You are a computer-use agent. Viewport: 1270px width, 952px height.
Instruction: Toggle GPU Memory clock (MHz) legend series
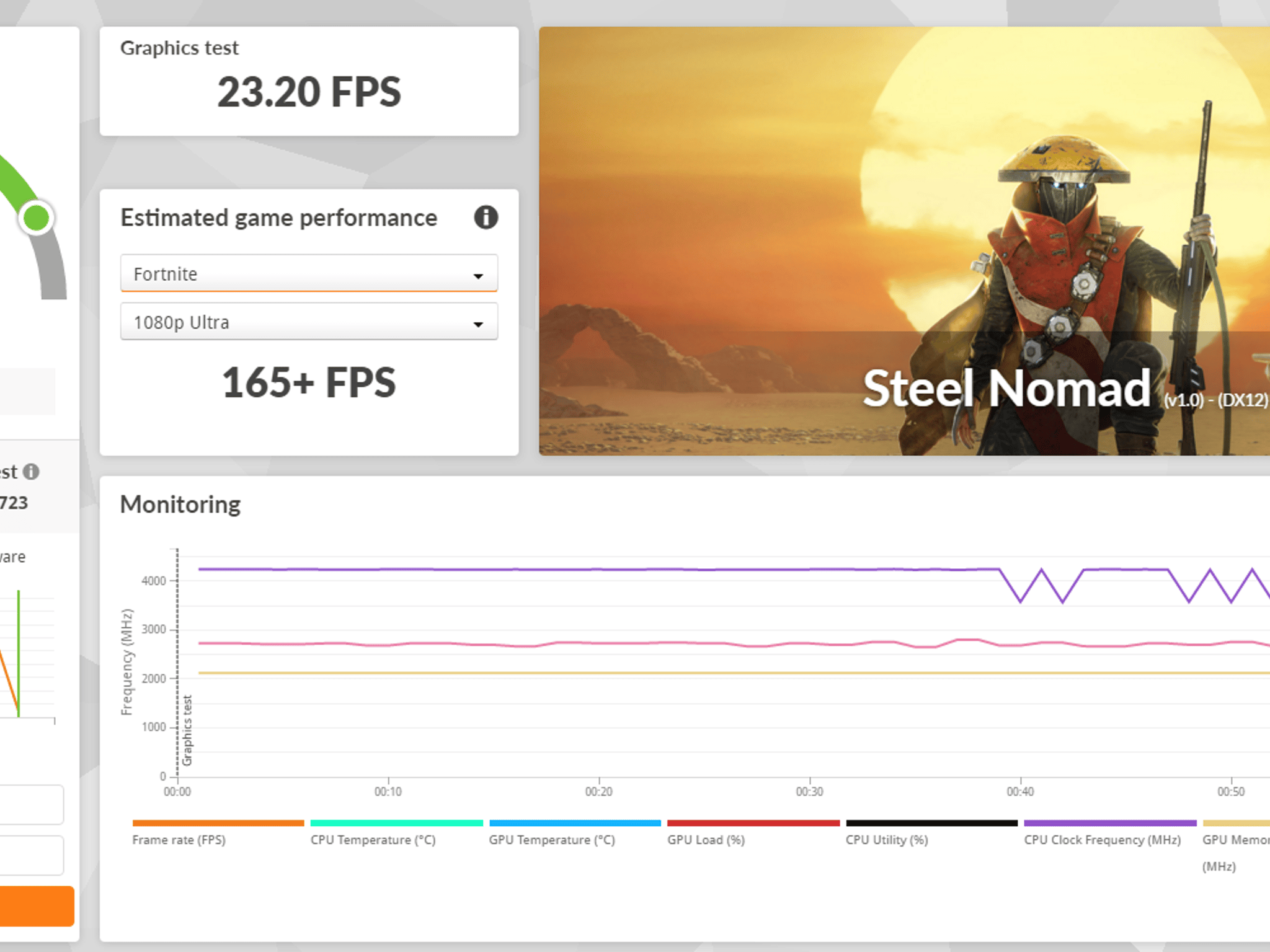click(x=1236, y=852)
